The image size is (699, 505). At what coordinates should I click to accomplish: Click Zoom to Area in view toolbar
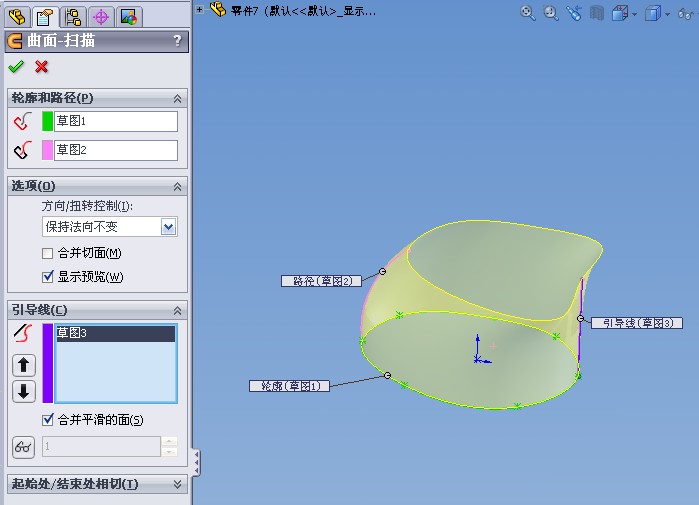coord(551,13)
